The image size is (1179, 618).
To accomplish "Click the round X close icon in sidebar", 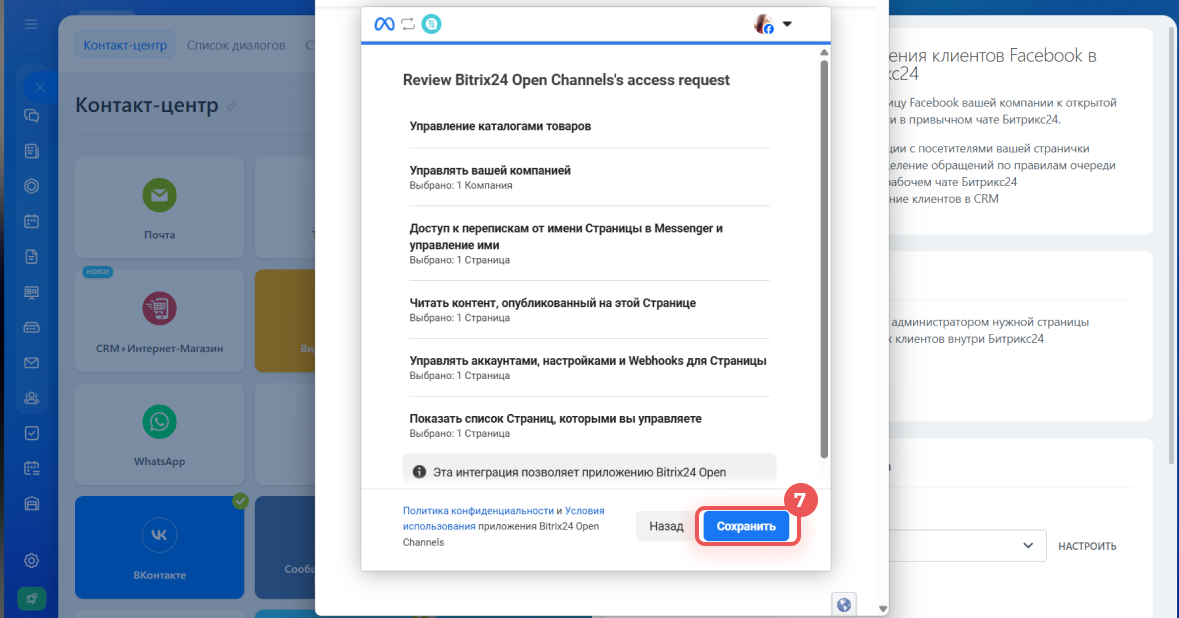I will [39, 87].
